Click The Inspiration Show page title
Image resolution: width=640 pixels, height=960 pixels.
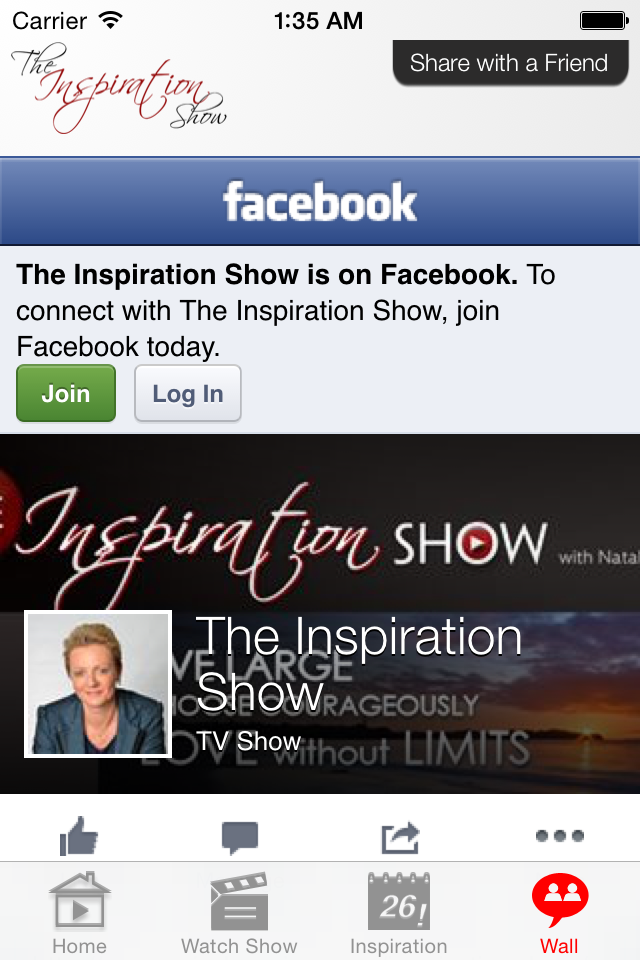point(358,664)
